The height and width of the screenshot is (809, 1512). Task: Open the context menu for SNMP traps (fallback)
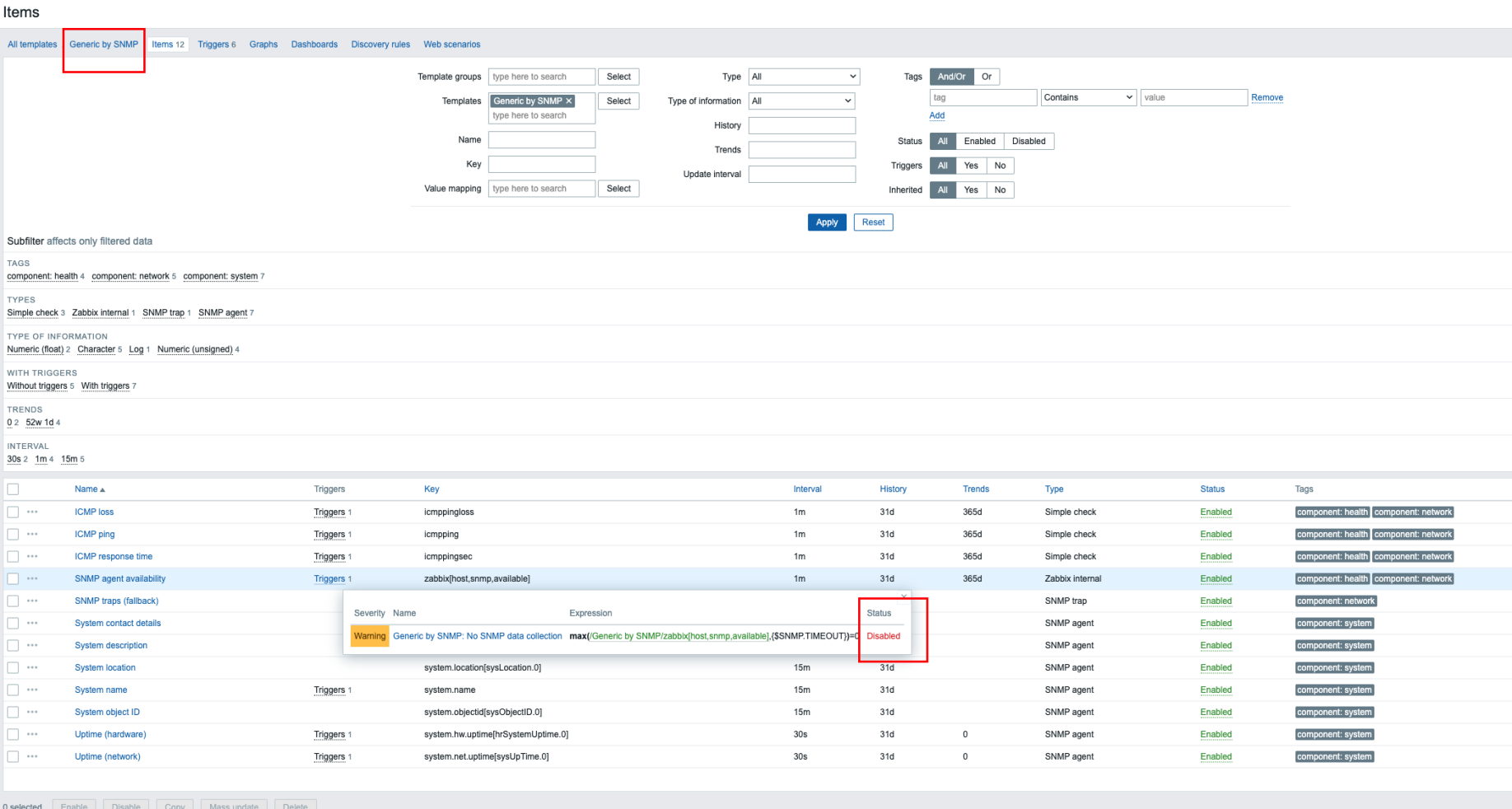(x=32, y=601)
